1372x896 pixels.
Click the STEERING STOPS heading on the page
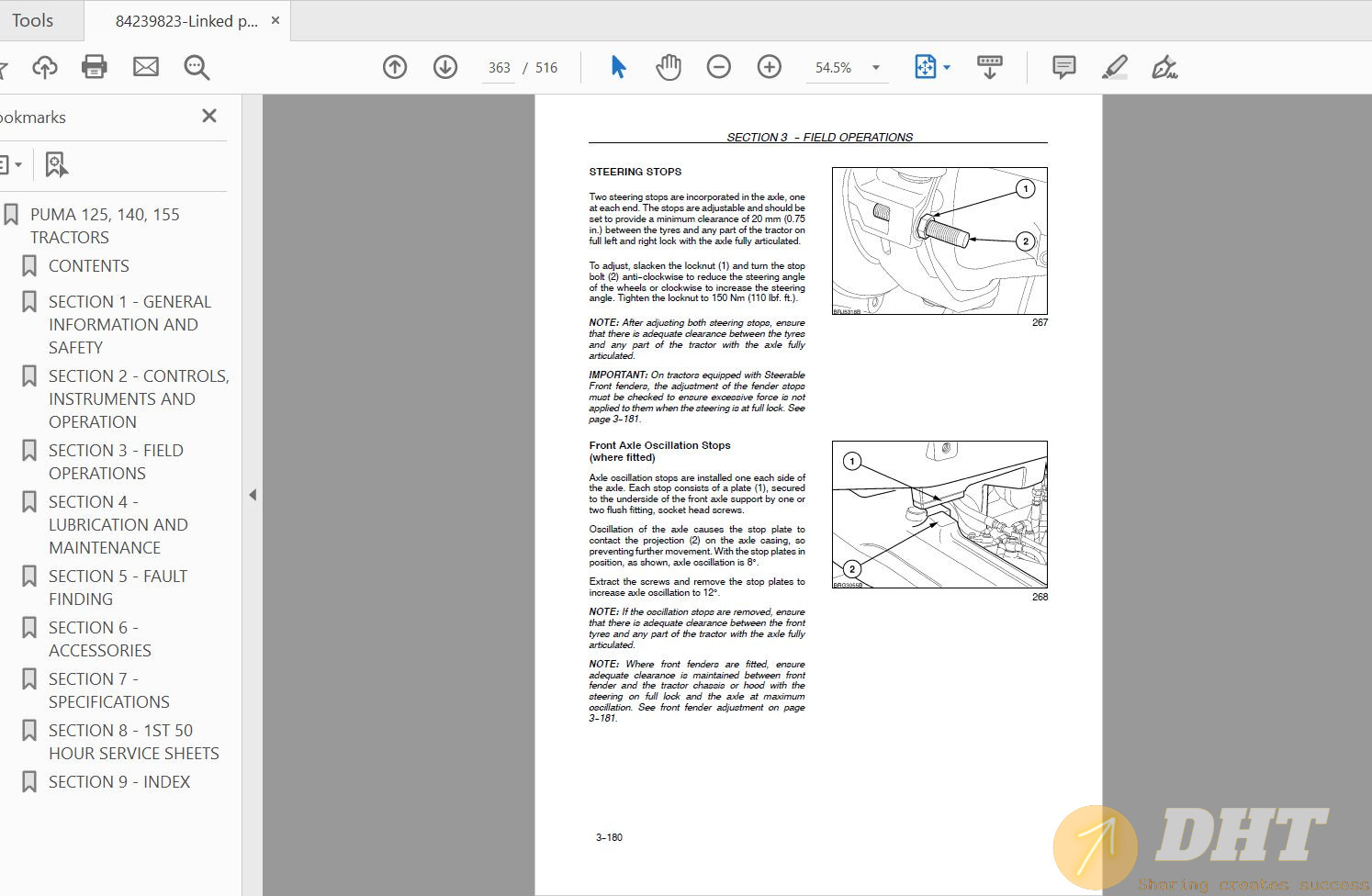point(635,172)
